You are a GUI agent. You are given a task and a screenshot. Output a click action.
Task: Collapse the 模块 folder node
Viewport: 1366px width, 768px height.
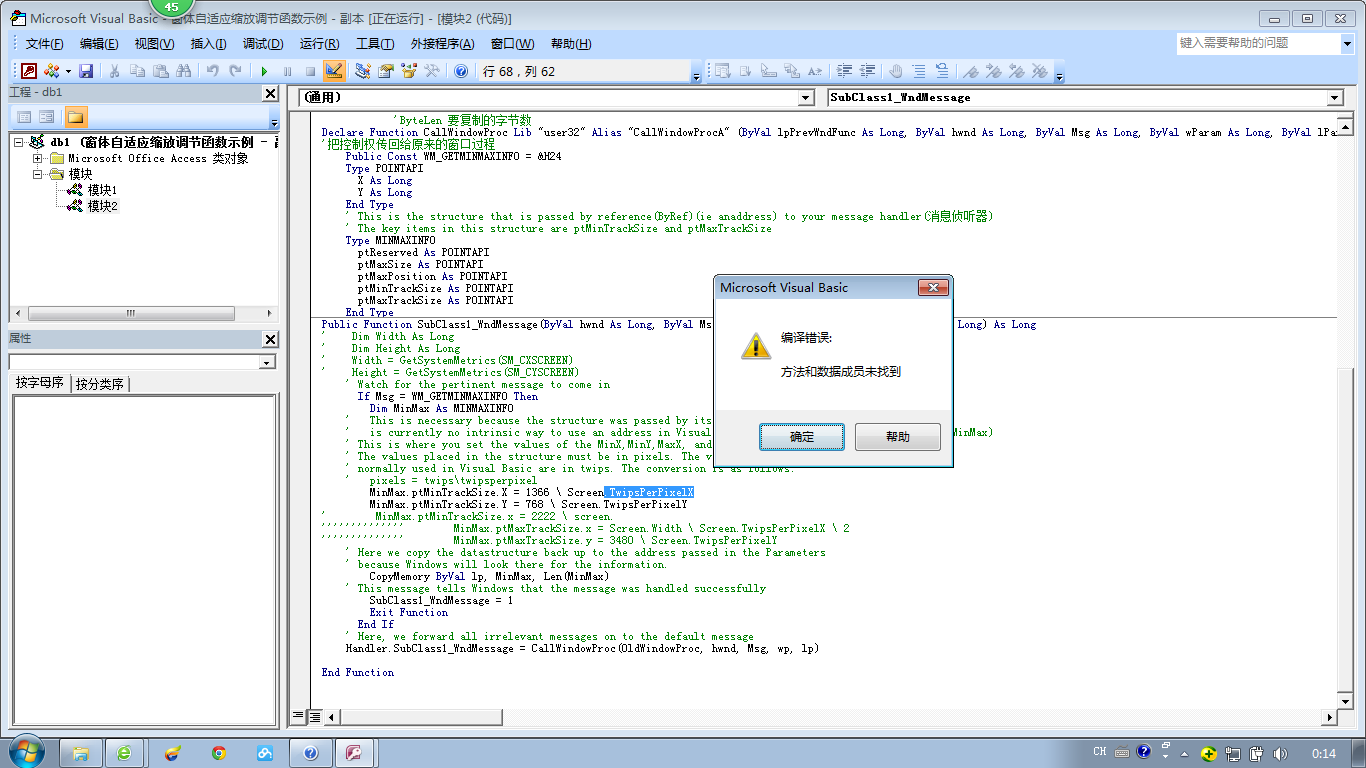pos(38,174)
